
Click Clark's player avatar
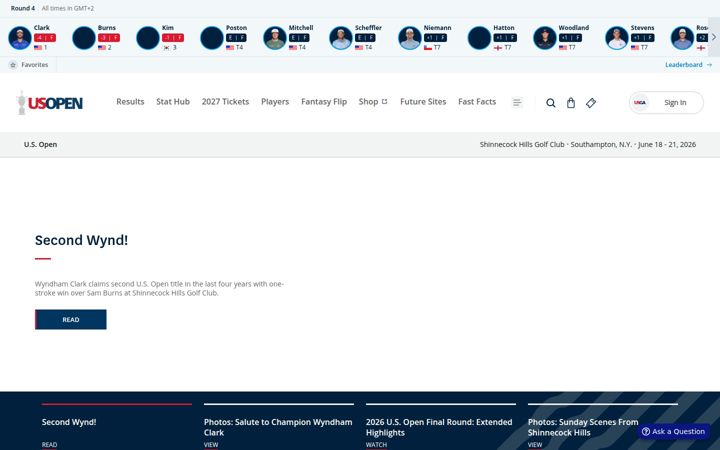[20, 38]
